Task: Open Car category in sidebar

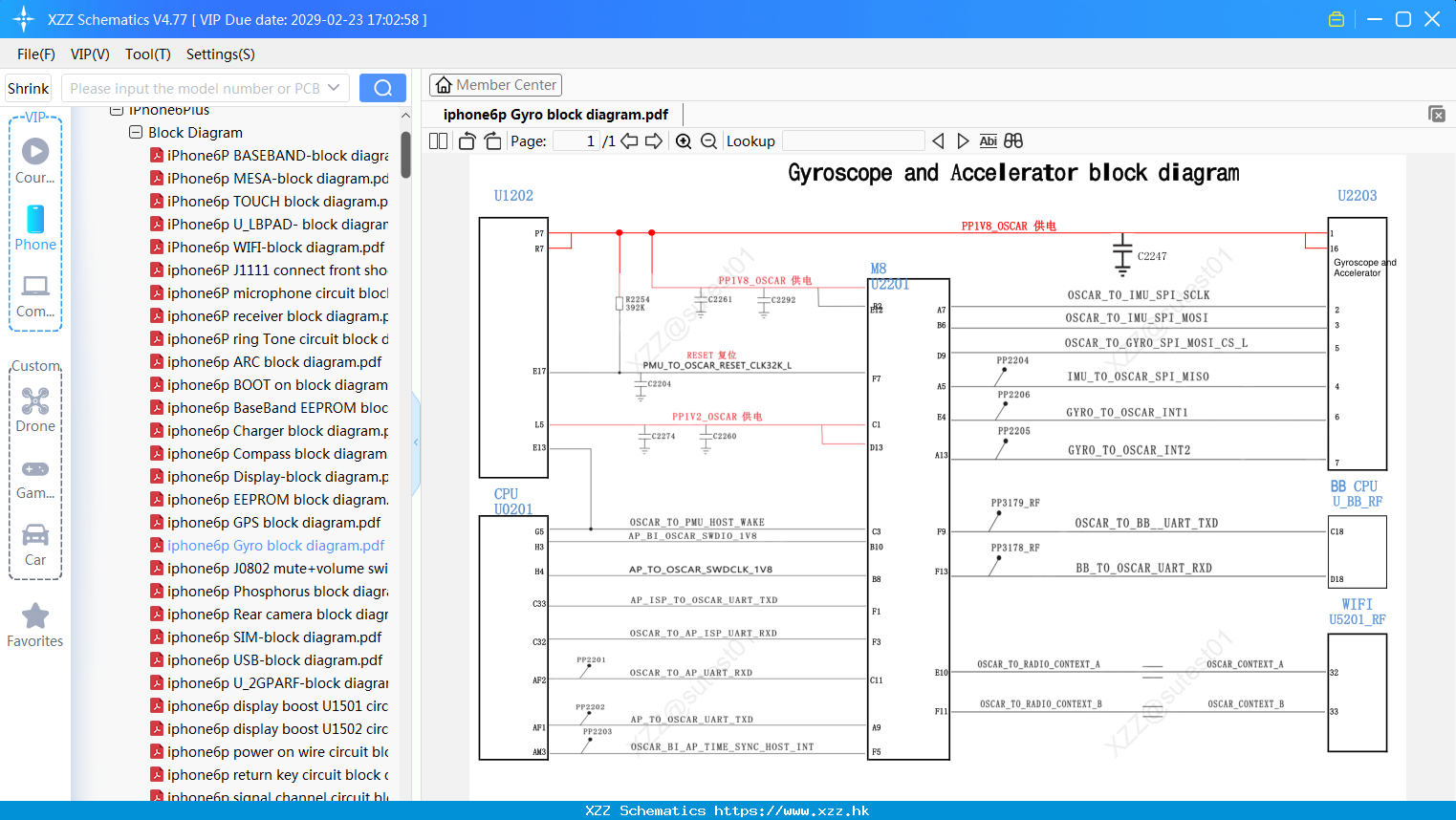Action: click(x=35, y=545)
